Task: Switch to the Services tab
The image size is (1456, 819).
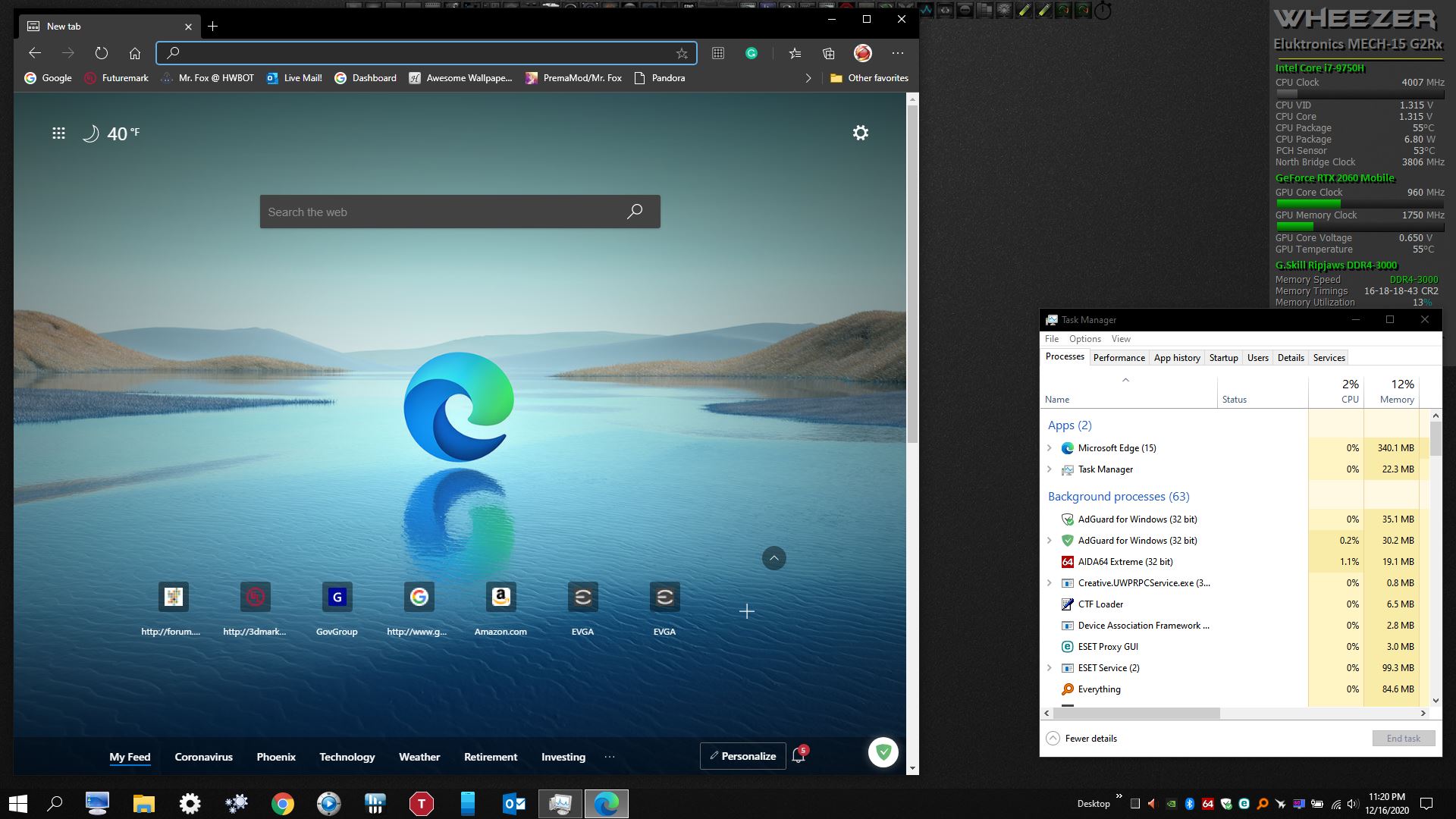Action: [x=1329, y=358]
